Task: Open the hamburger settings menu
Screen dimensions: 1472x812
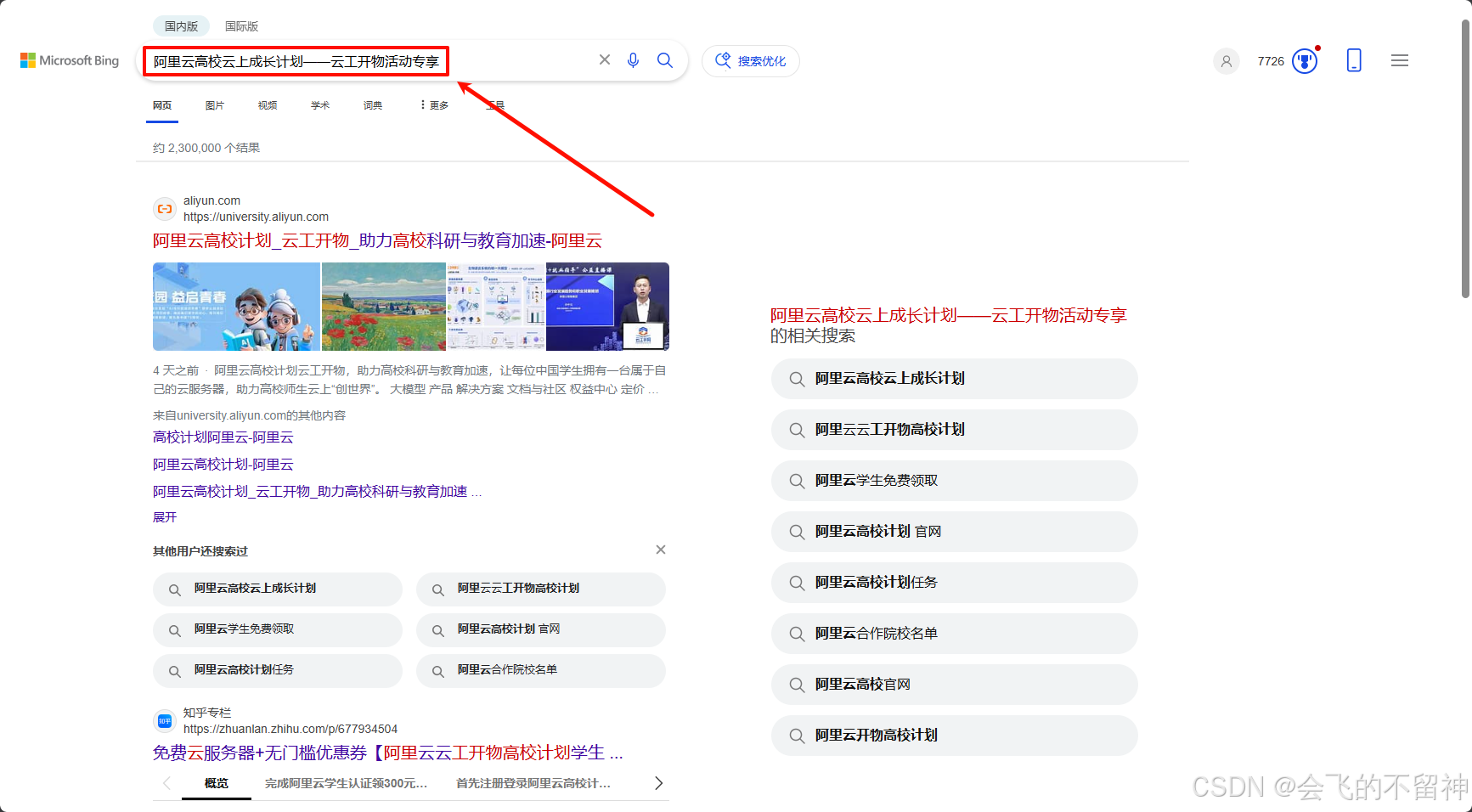Action: point(1400,60)
